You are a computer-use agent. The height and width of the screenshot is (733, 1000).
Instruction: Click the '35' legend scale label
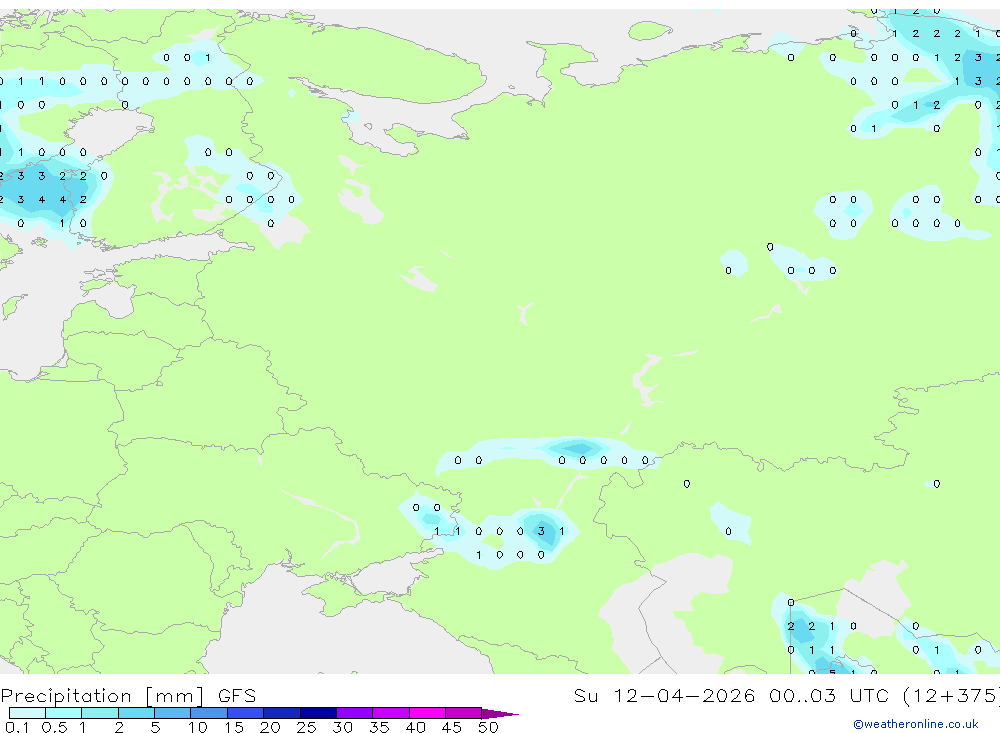379,727
